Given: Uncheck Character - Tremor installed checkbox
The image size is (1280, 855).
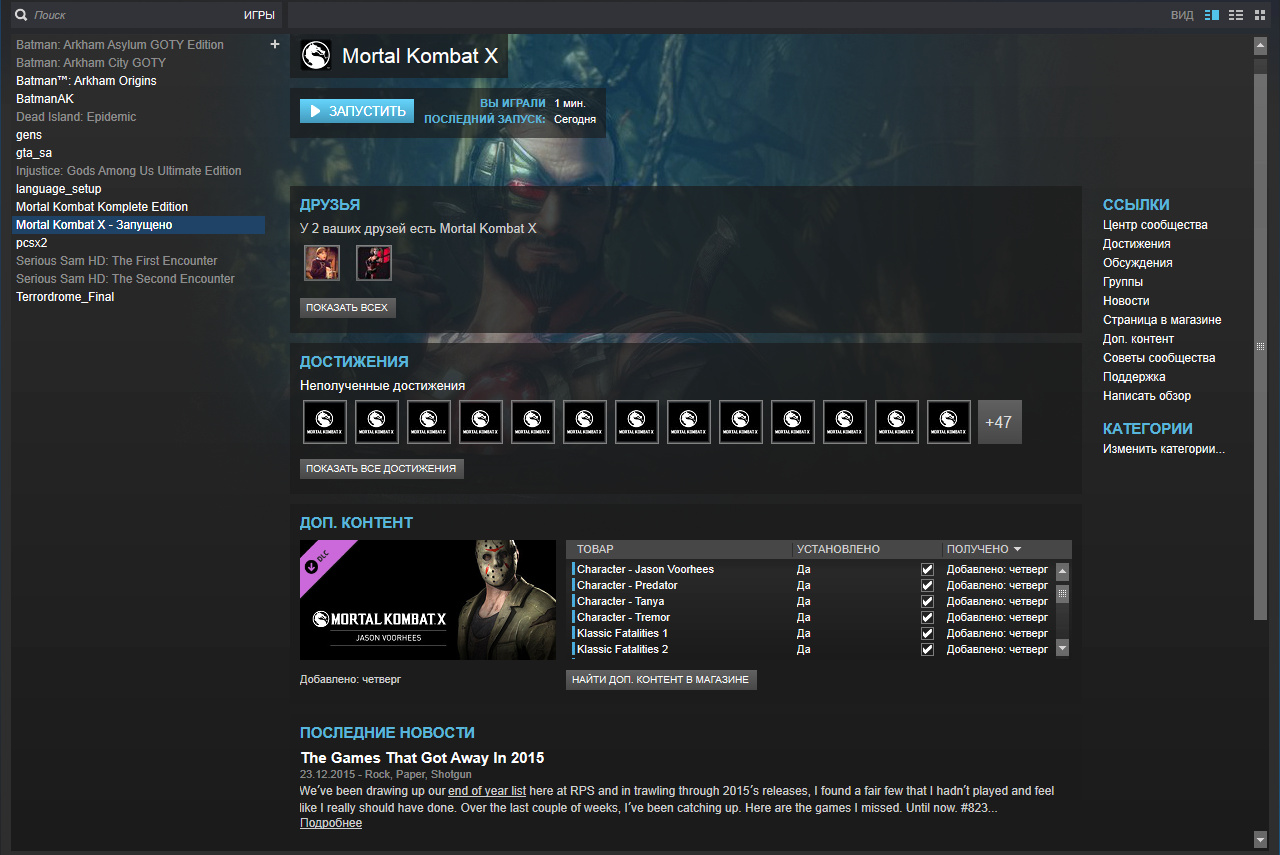Looking at the screenshot, I should (x=927, y=617).
